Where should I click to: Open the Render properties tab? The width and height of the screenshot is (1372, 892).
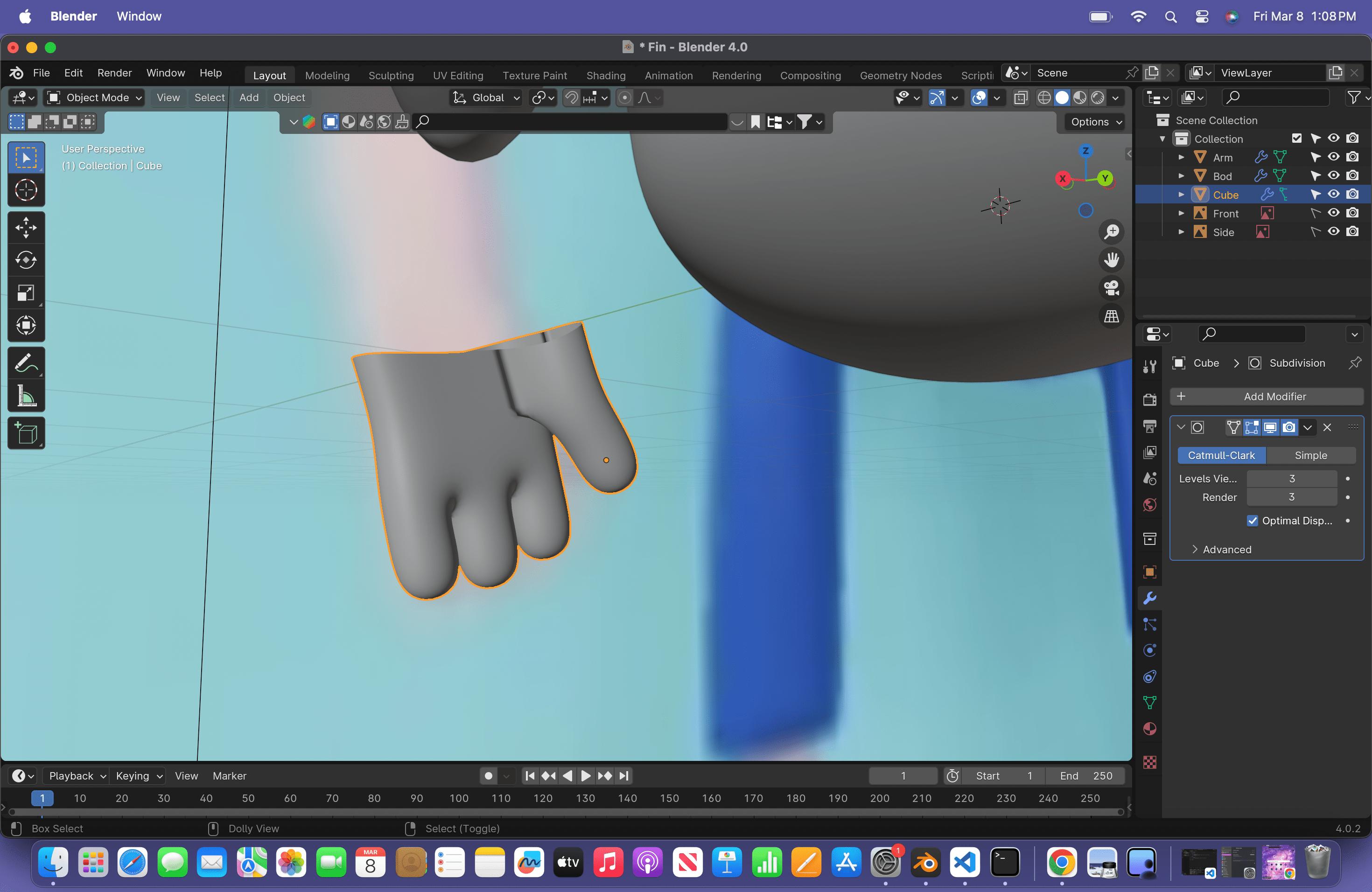click(x=1149, y=399)
